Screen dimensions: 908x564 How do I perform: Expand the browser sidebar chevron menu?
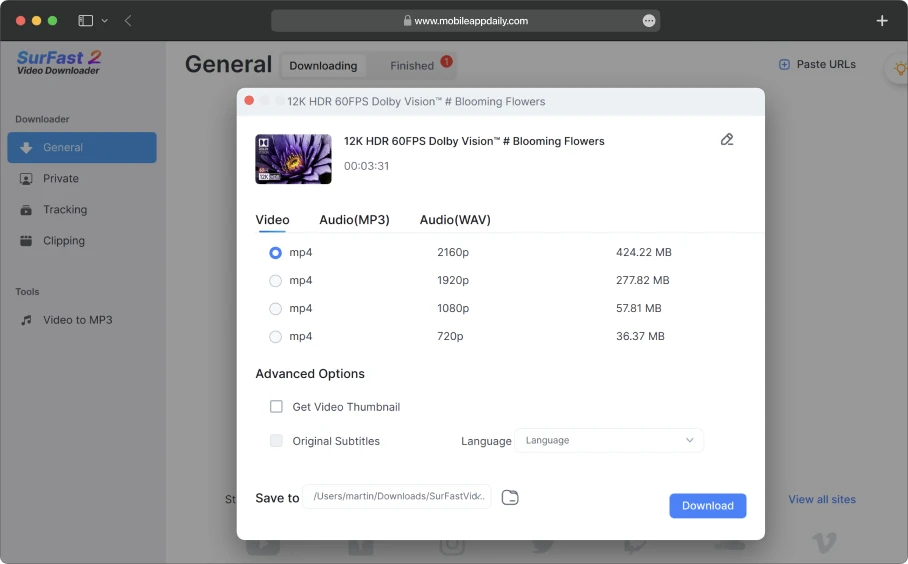point(104,21)
